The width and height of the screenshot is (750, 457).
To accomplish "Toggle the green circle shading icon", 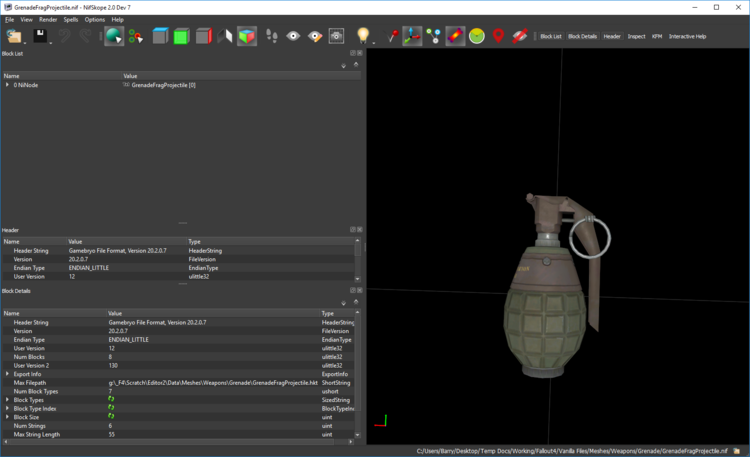I will click(x=477, y=36).
